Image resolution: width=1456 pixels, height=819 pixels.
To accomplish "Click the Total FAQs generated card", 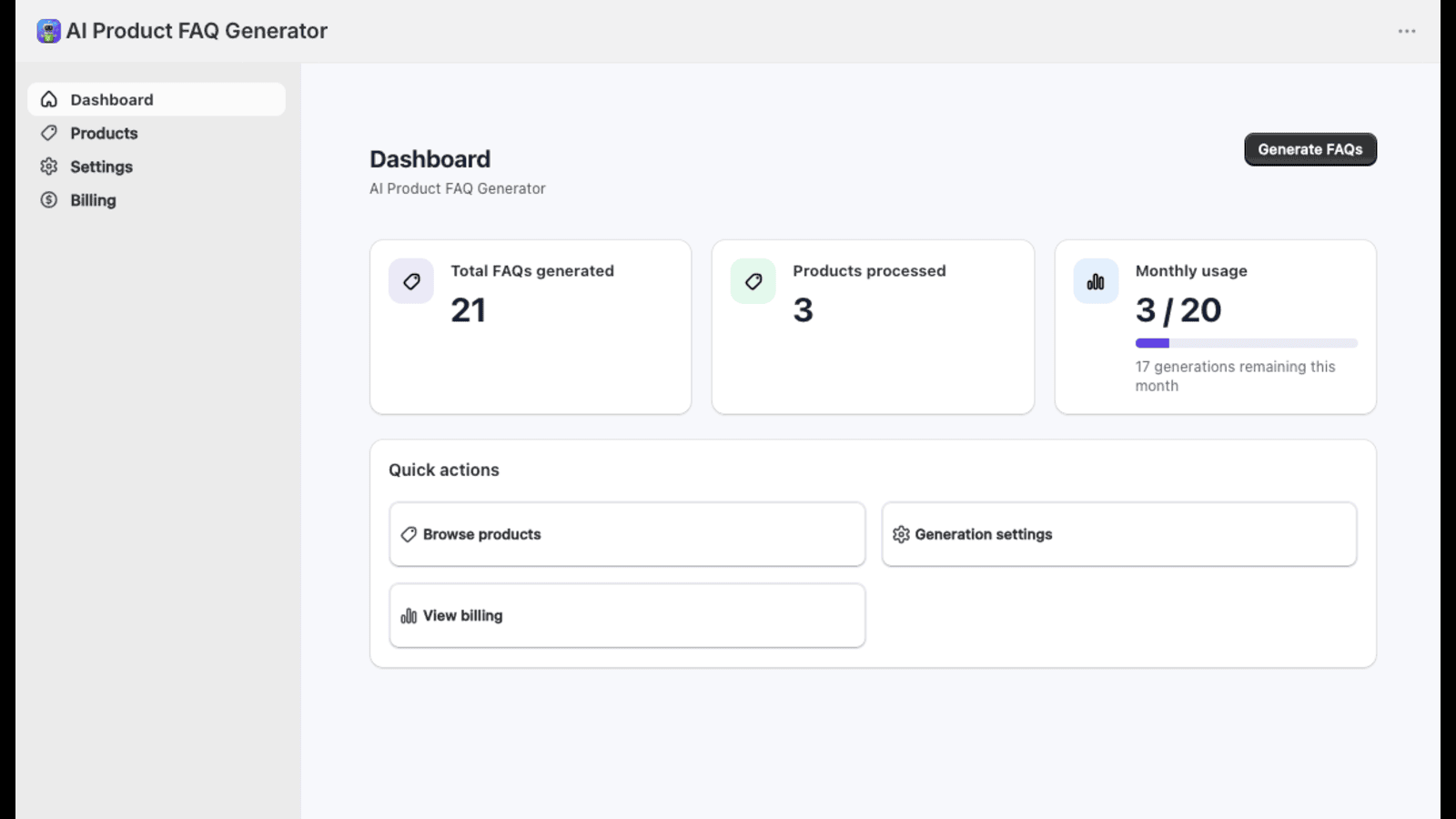I will pyautogui.click(x=531, y=327).
